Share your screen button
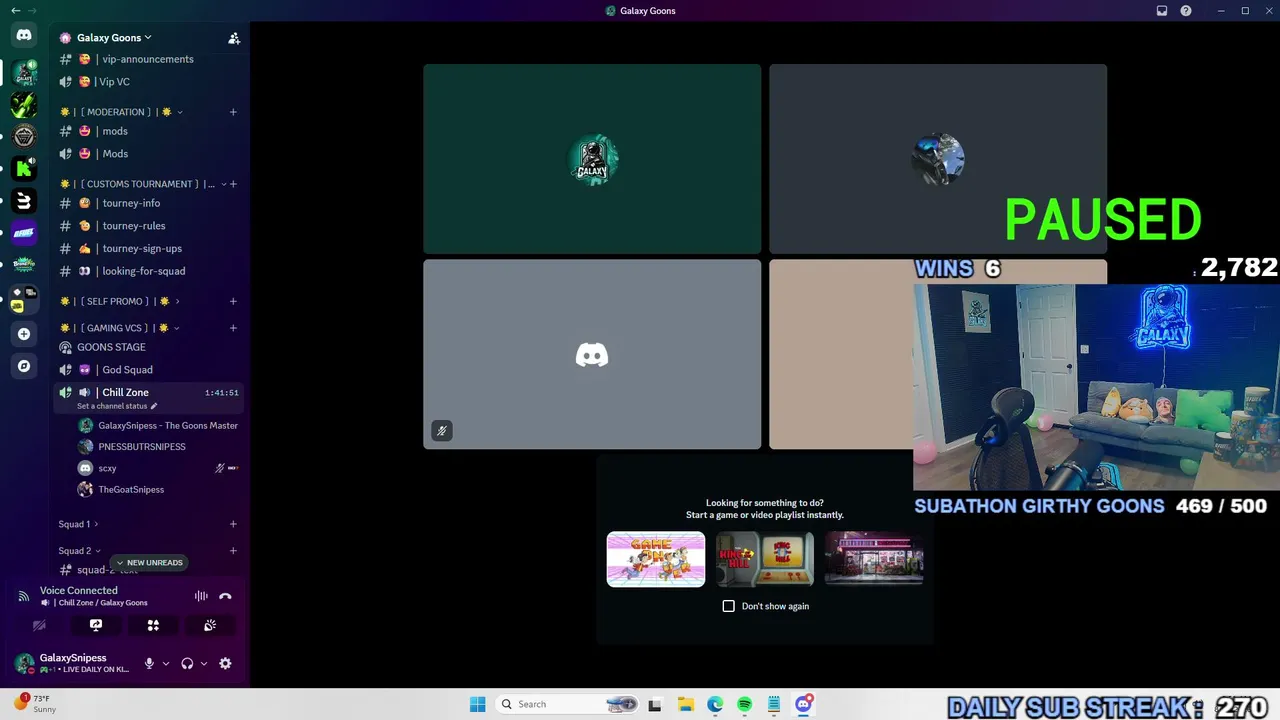The width and height of the screenshot is (1280, 720). (96, 625)
